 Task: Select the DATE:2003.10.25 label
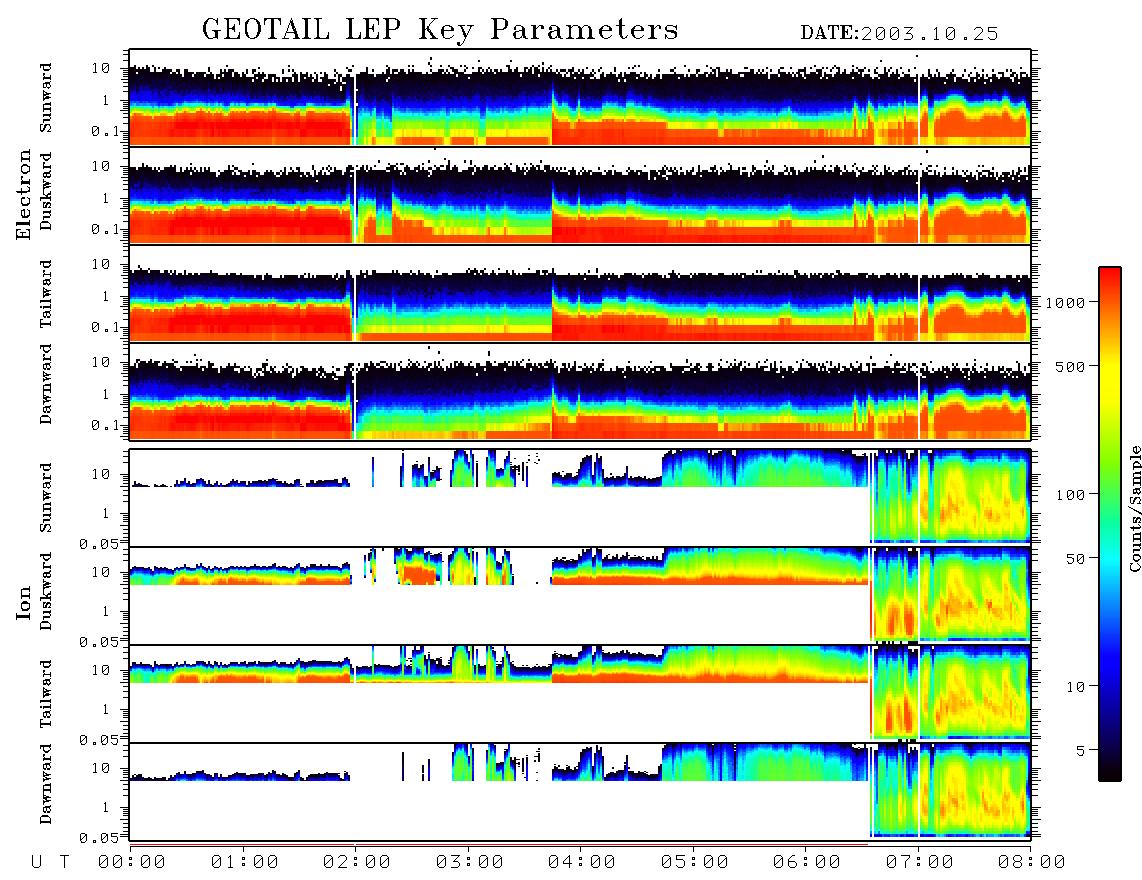pos(899,34)
